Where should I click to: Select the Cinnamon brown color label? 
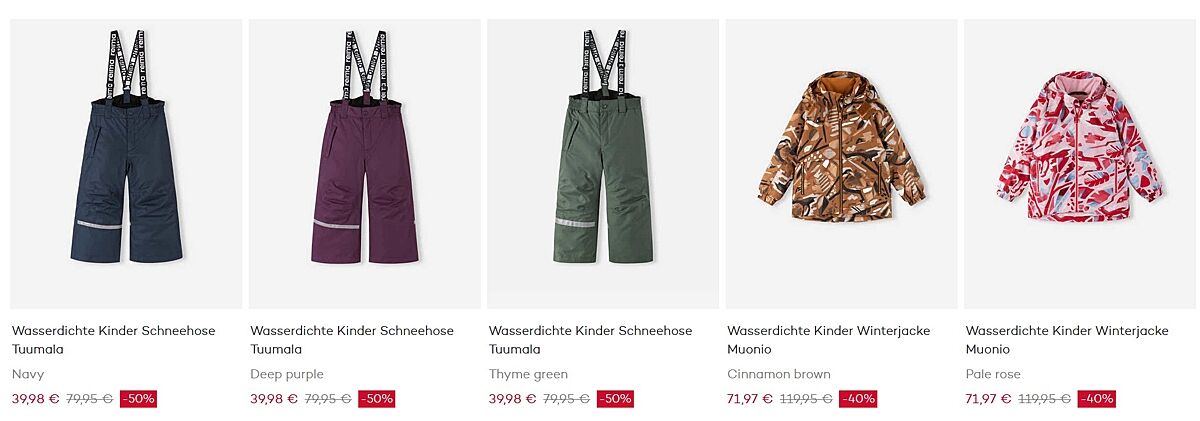779,374
